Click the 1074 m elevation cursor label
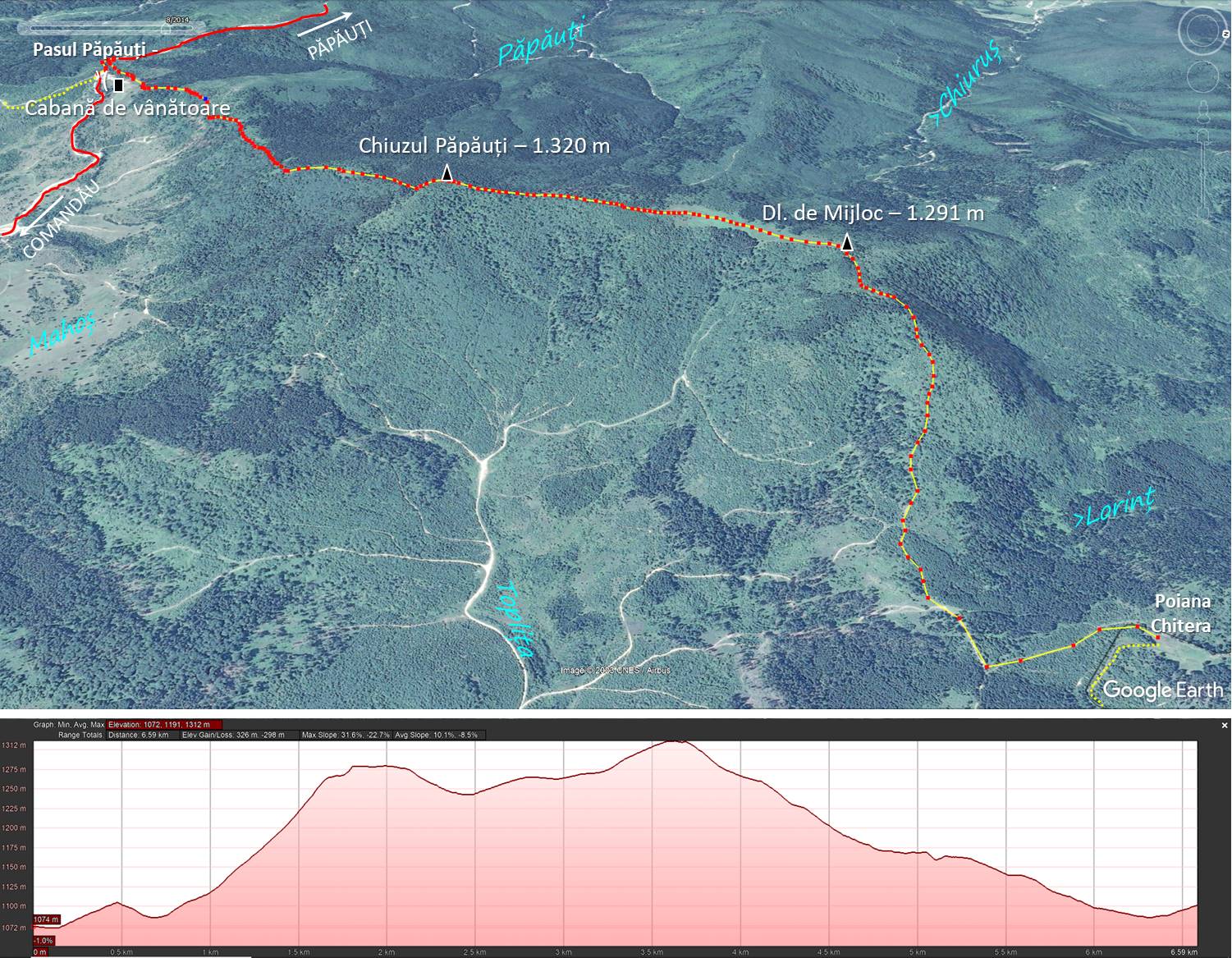This screenshot has width=1232, height=958. pyautogui.click(x=47, y=919)
